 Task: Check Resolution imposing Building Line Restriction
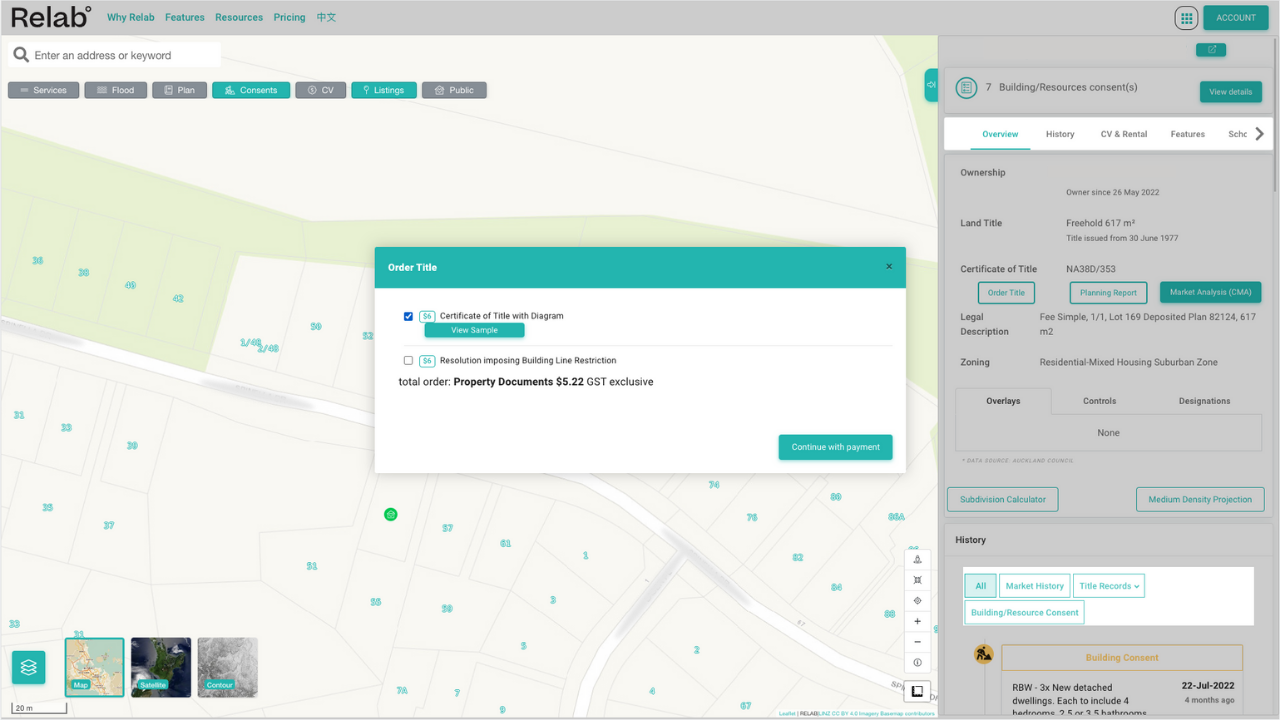pos(408,360)
